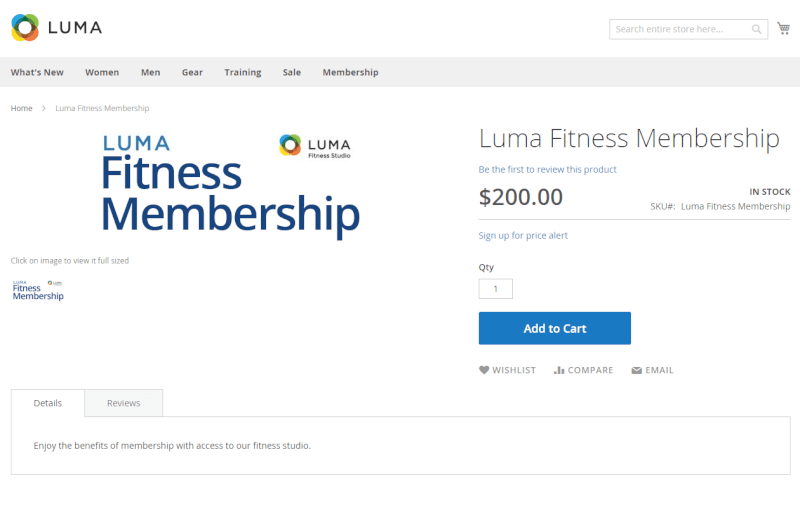Click 'Be the first to review' link
The image size is (800, 506).
click(548, 170)
